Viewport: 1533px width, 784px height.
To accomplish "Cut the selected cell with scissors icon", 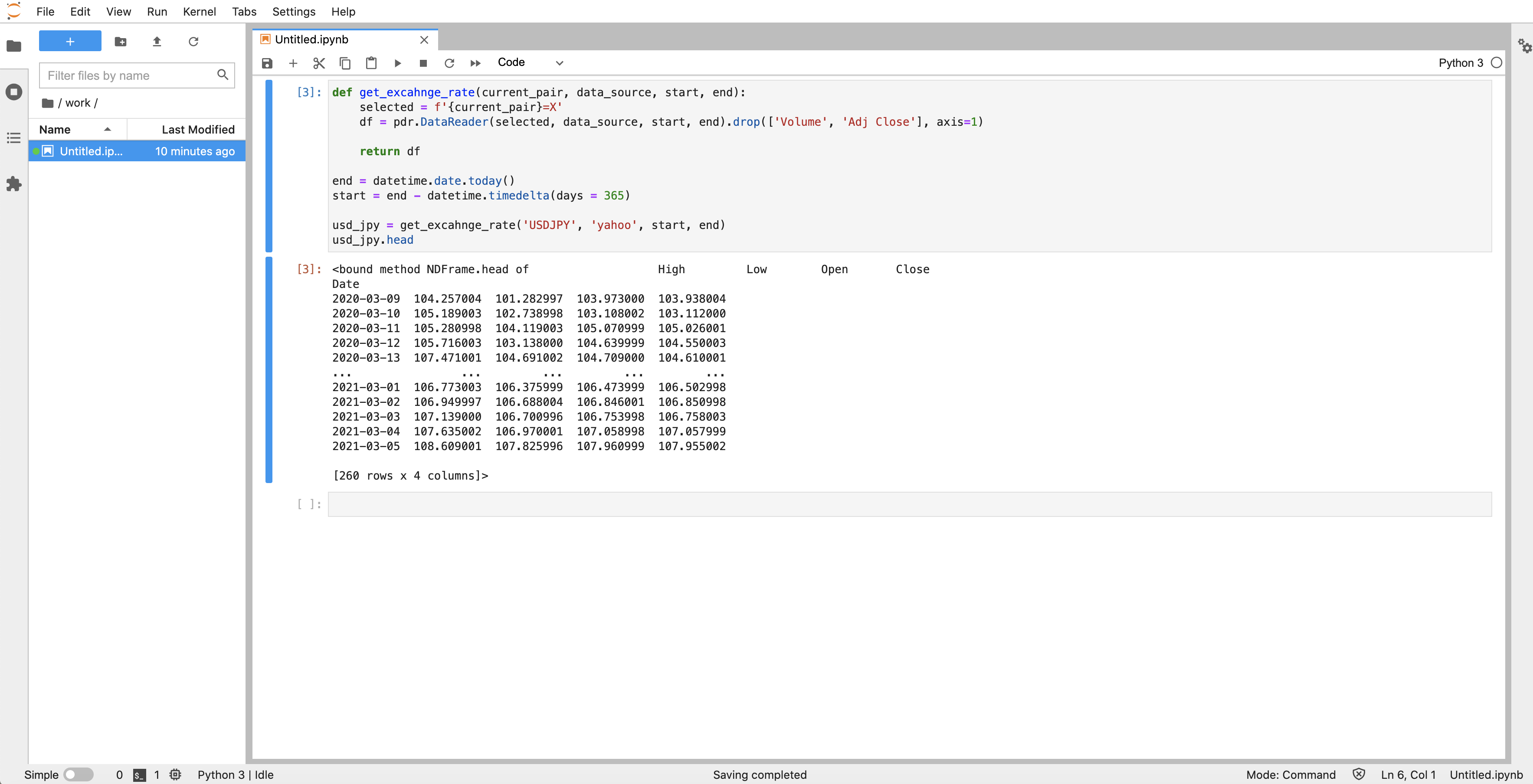I will pyautogui.click(x=319, y=63).
